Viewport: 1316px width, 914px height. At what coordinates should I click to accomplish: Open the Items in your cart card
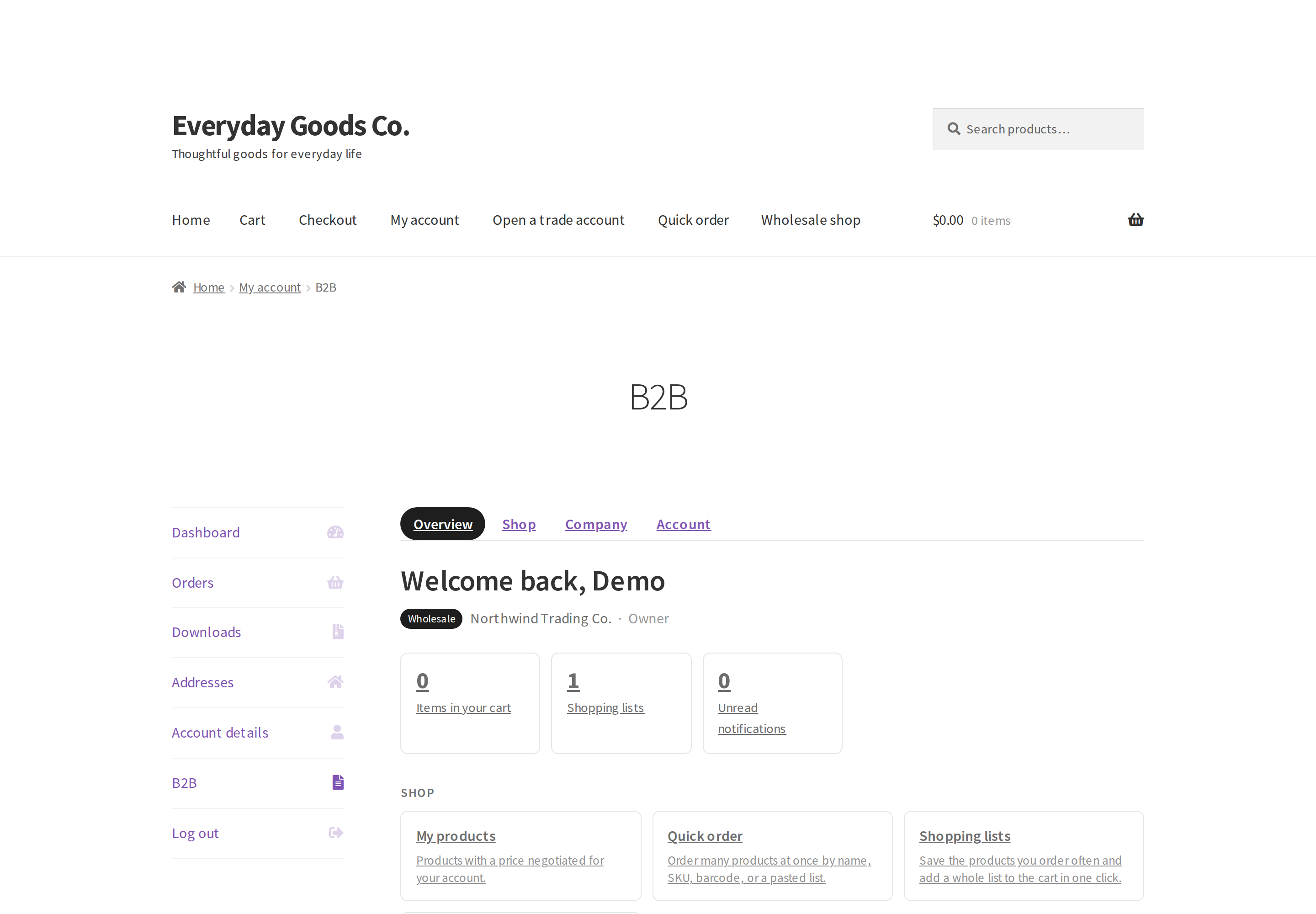(x=470, y=703)
